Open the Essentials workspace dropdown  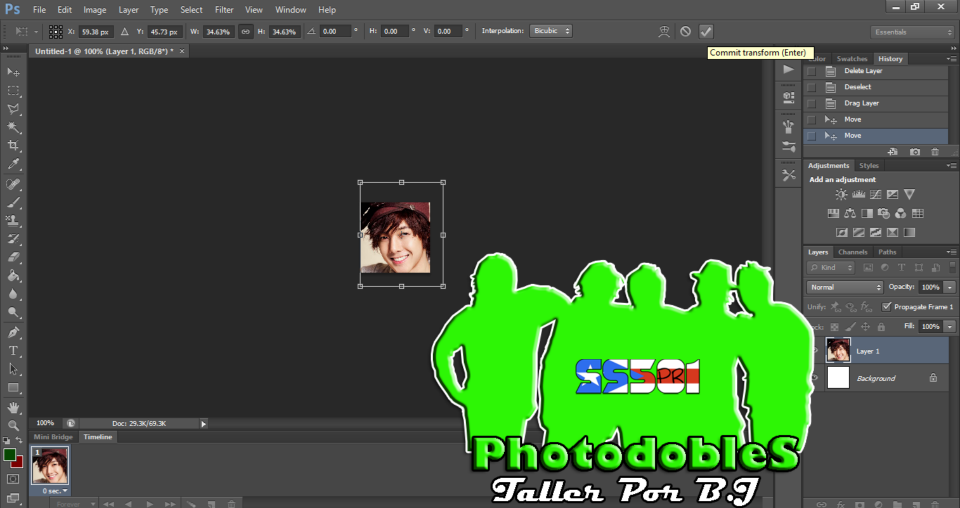[912, 32]
